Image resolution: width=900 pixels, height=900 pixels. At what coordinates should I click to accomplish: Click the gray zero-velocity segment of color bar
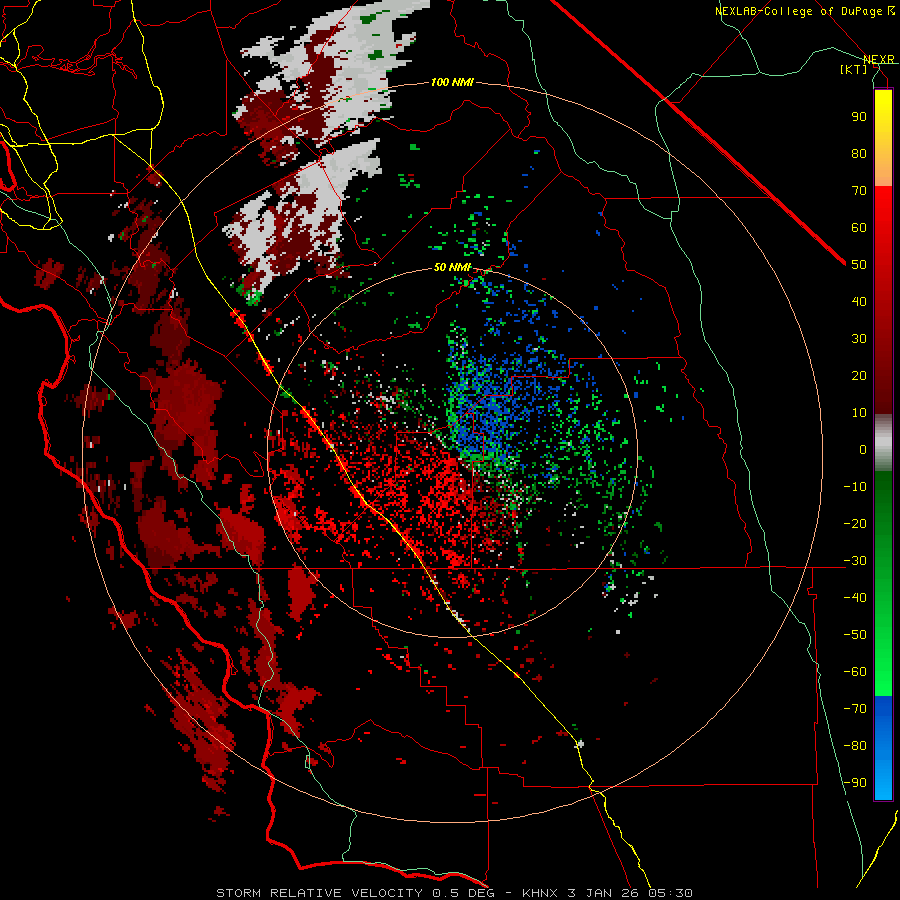tap(883, 443)
